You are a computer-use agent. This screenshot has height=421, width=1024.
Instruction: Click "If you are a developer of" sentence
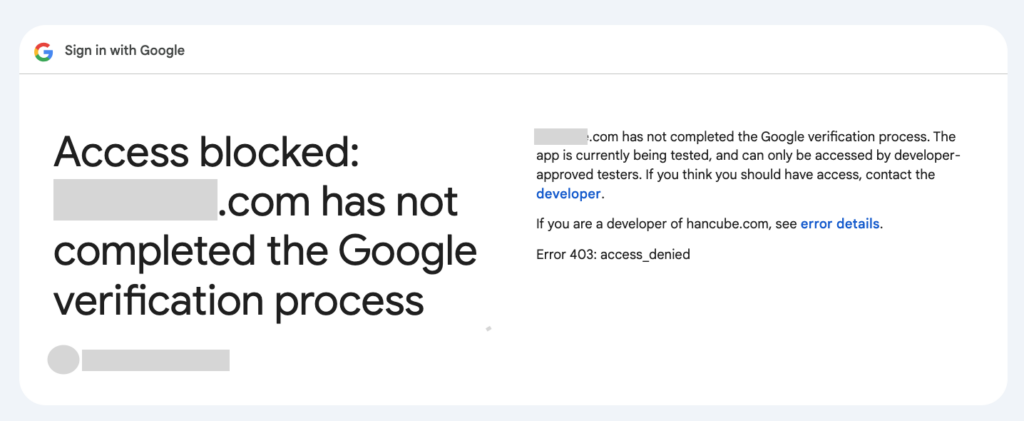(x=610, y=224)
